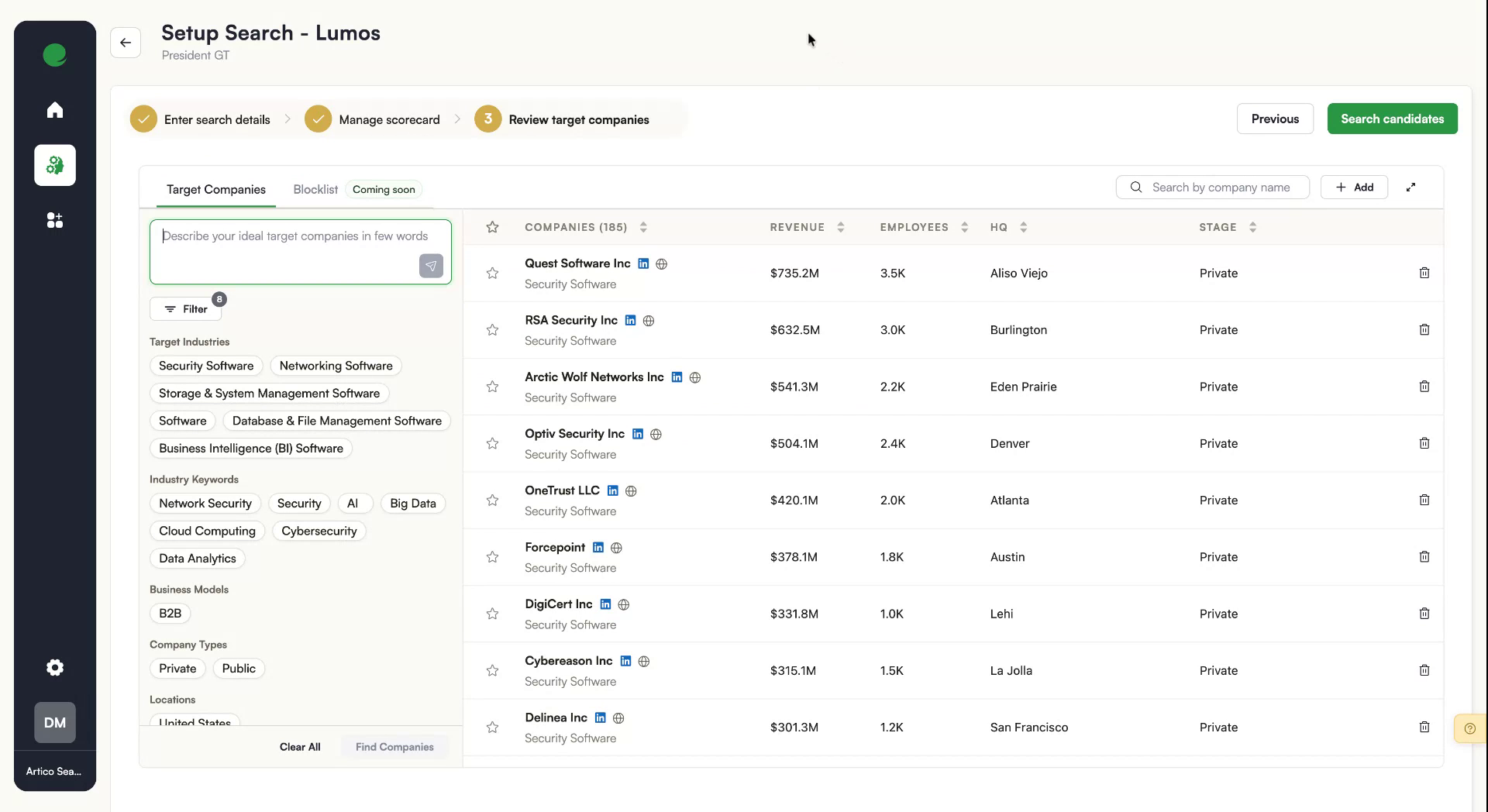Screen dimensions: 1488x812
Task: Sort by the Revenue column arrows
Action: 842,227
